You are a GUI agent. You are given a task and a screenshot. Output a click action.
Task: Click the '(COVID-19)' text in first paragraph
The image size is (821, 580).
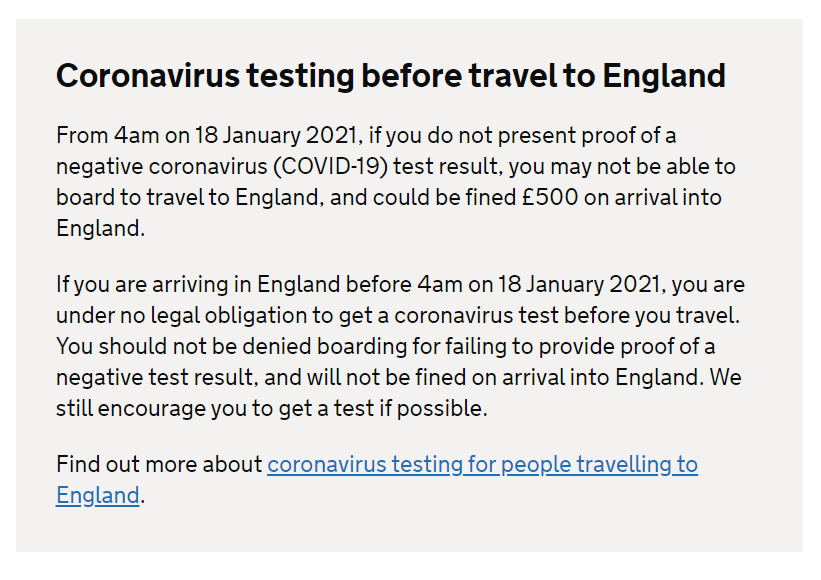point(330,166)
